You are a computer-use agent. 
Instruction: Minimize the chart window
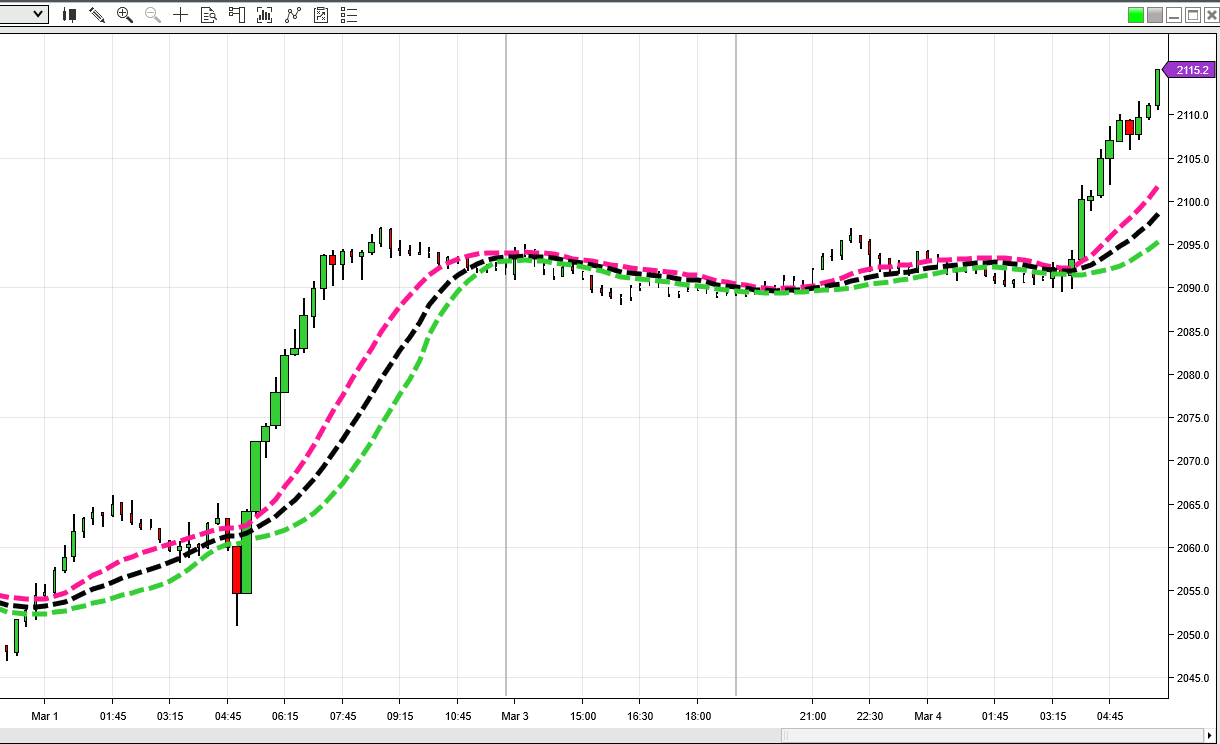click(x=1174, y=15)
